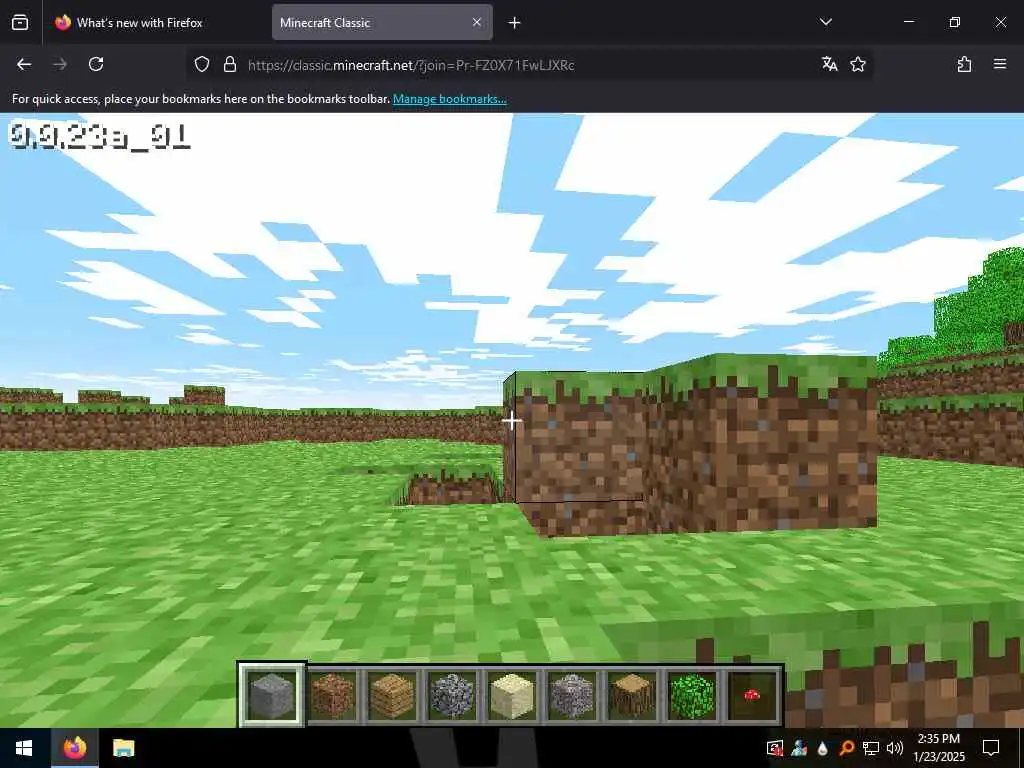Select the wooden planks block in hotbar

(x=392, y=696)
